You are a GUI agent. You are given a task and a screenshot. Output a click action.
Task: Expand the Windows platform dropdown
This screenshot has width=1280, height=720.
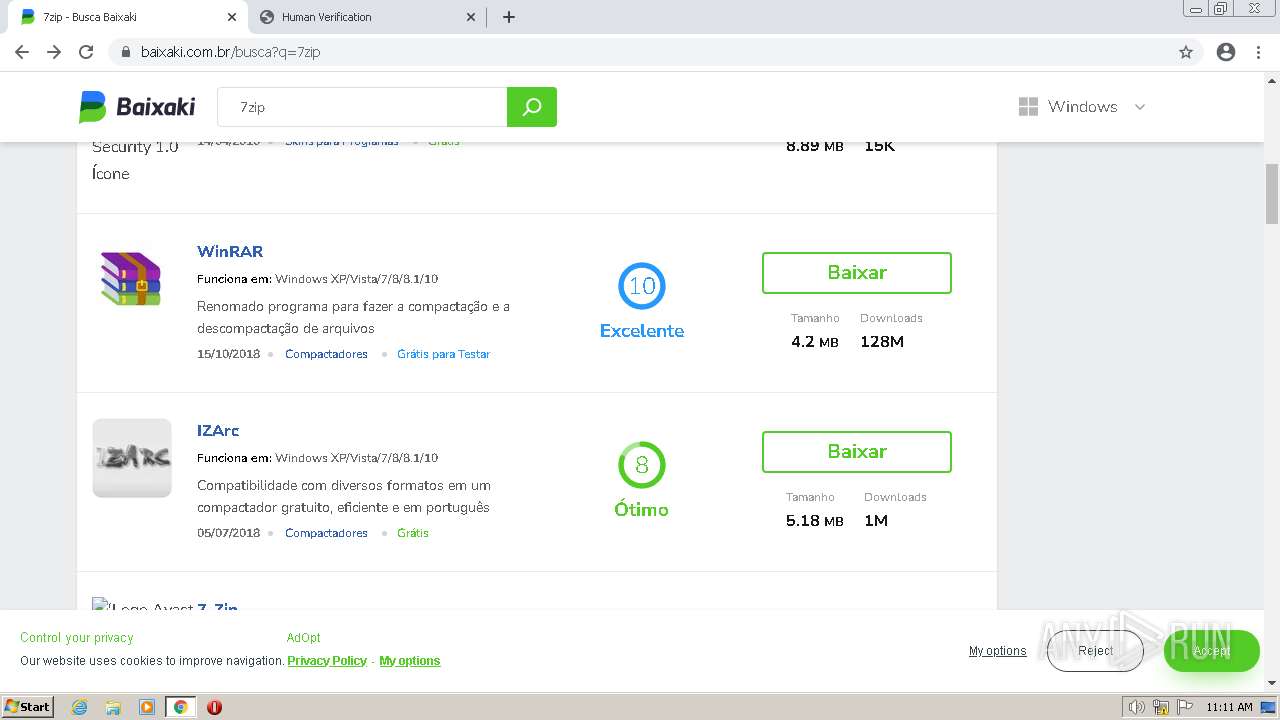(x=1082, y=107)
